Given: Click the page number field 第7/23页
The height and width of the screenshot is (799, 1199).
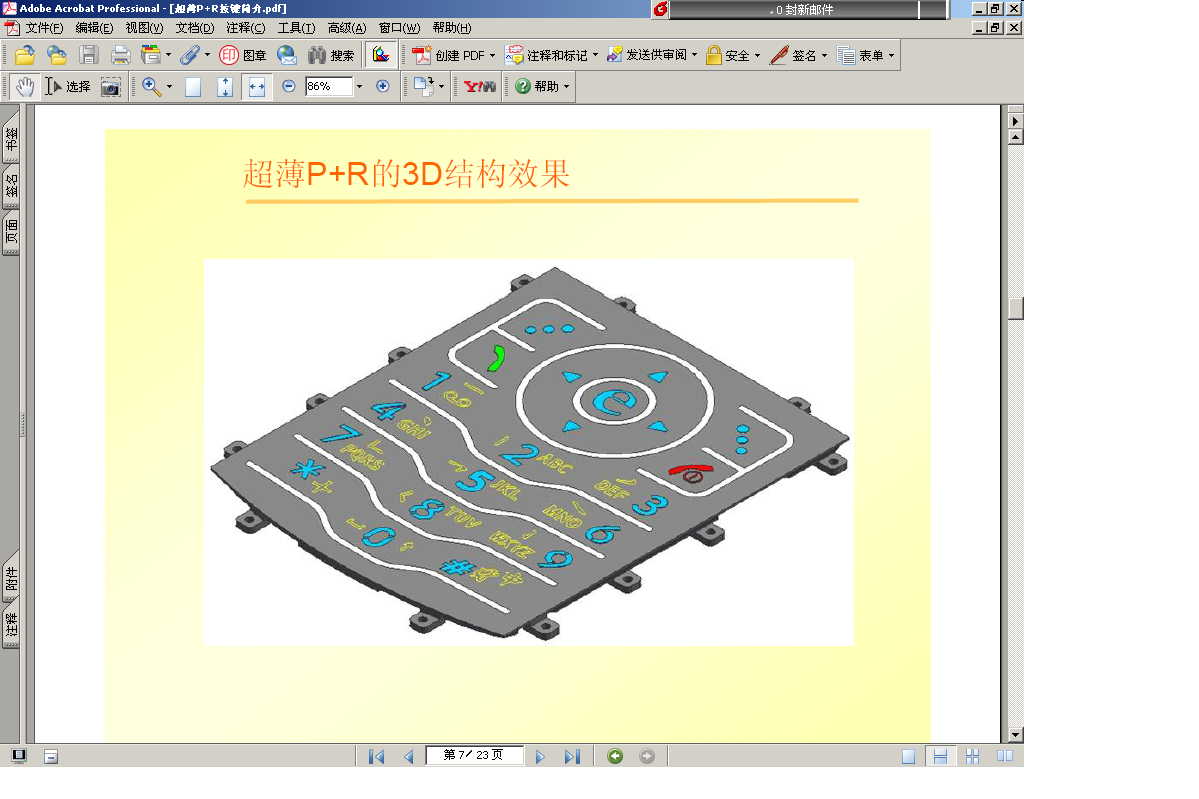Looking at the screenshot, I should click(x=474, y=755).
